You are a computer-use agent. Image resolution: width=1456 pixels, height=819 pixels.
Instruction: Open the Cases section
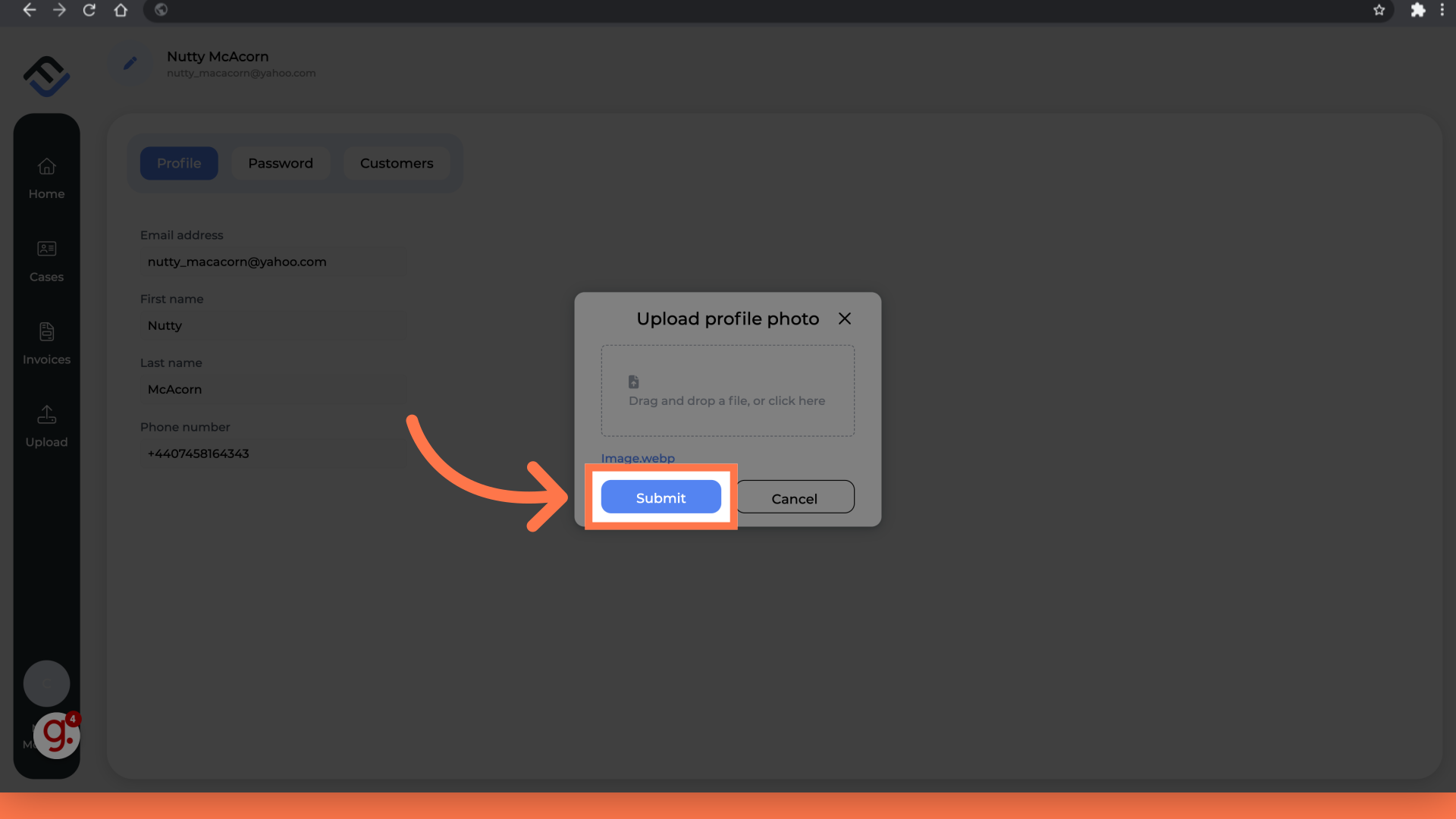pyautogui.click(x=46, y=261)
